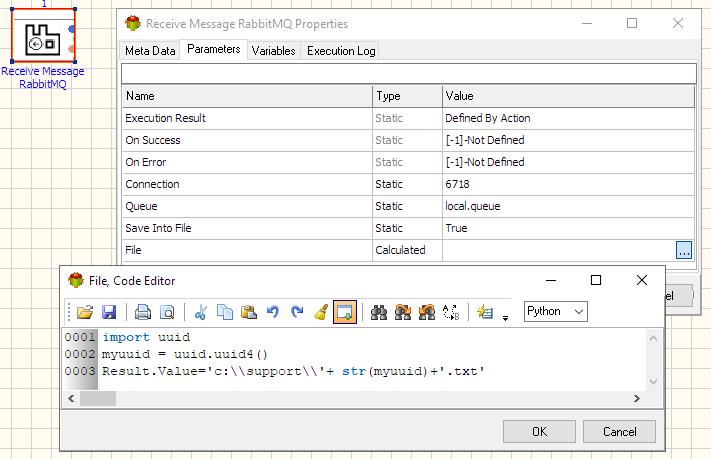Click the print icon in code editor

(x=143, y=312)
